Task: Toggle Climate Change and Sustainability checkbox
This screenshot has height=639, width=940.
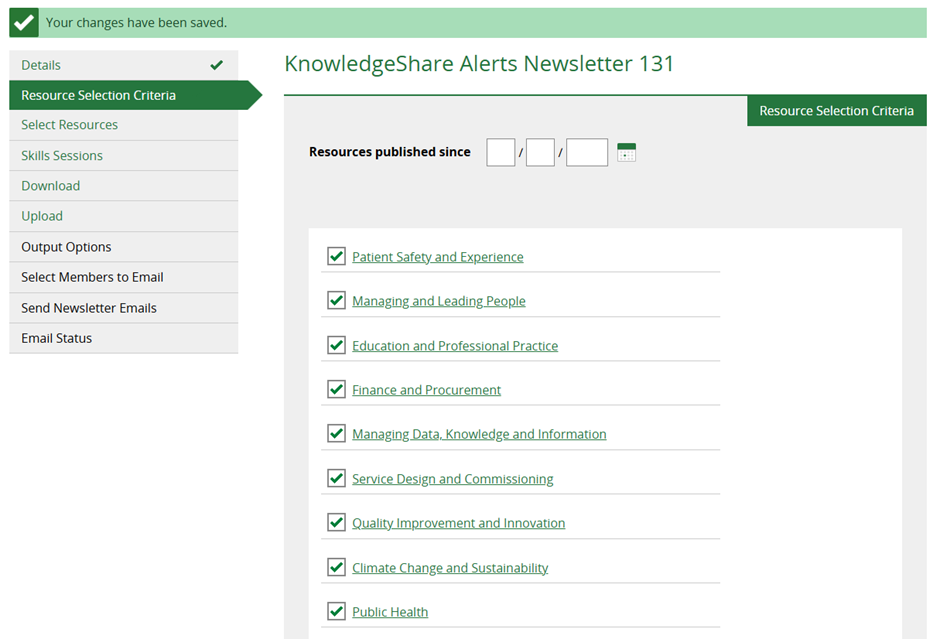Action: [x=336, y=567]
